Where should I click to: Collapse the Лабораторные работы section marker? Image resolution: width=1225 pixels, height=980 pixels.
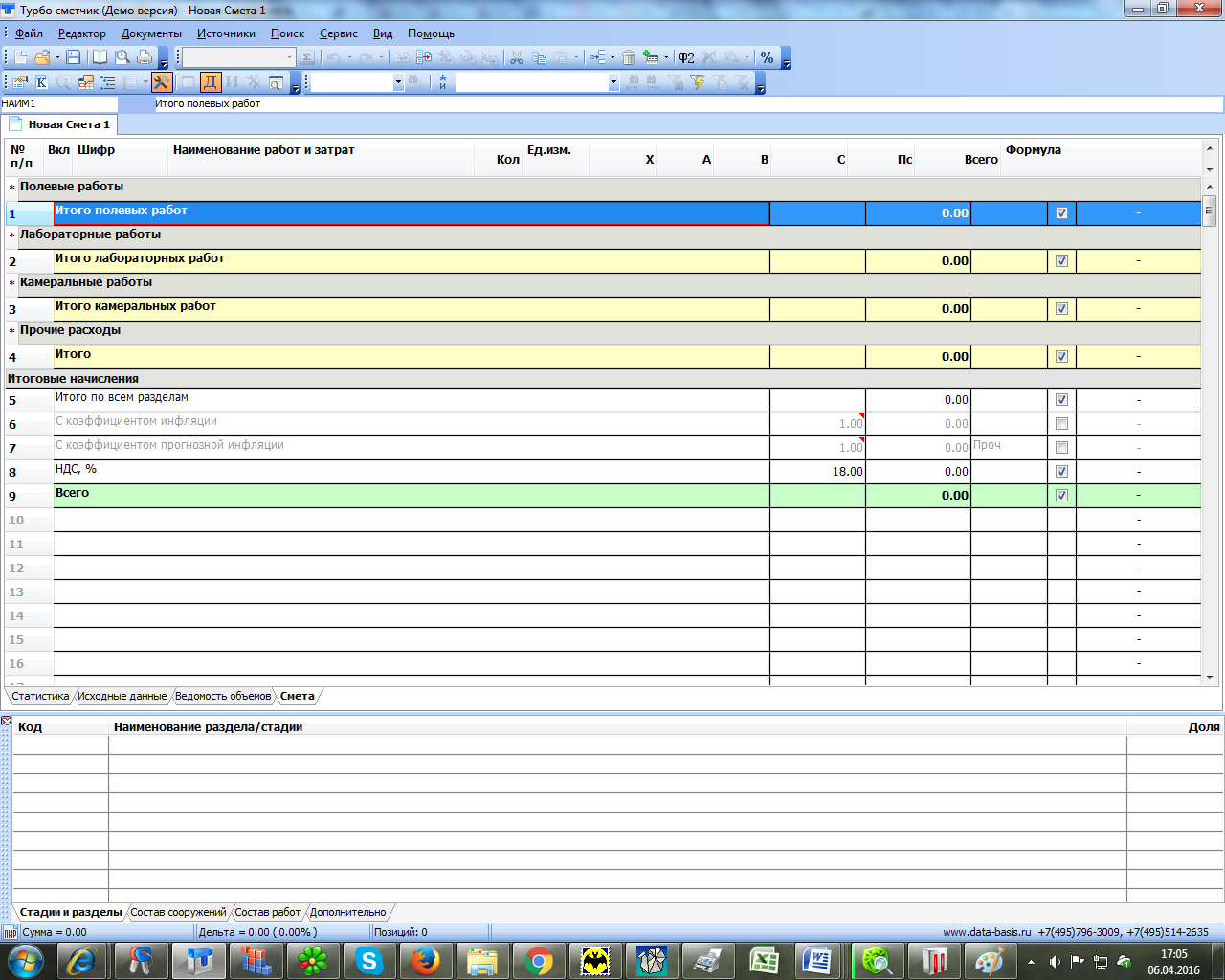(x=12, y=235)
